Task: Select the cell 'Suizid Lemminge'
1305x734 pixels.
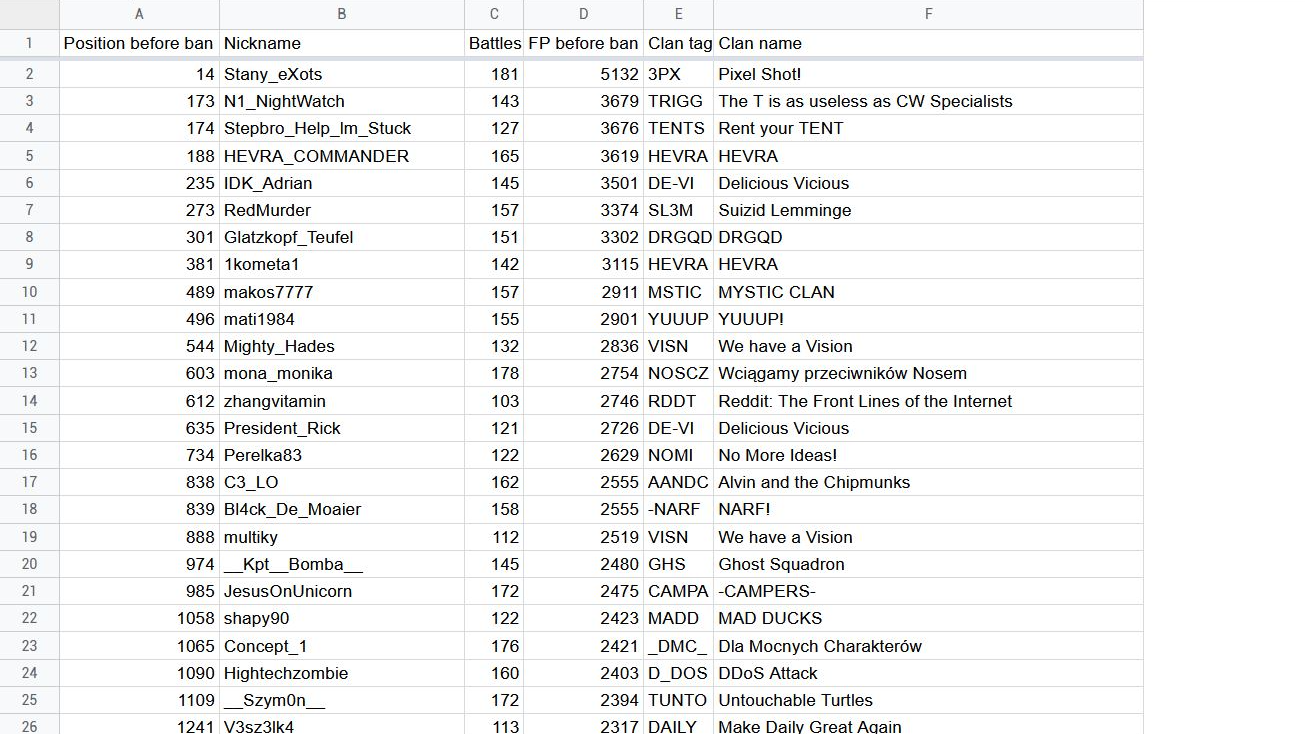Action: coord(929,210)
